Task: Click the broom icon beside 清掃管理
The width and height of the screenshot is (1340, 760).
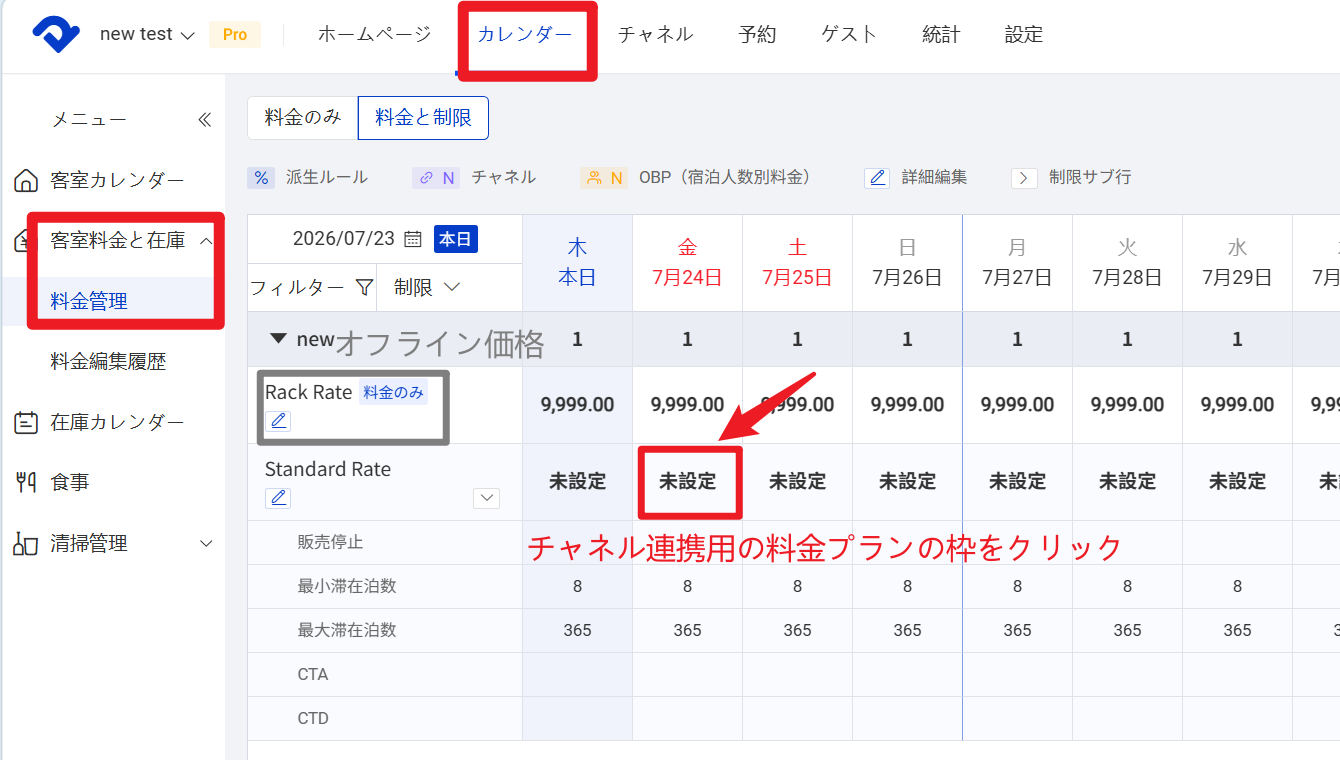Action: (x=26, y=543)
